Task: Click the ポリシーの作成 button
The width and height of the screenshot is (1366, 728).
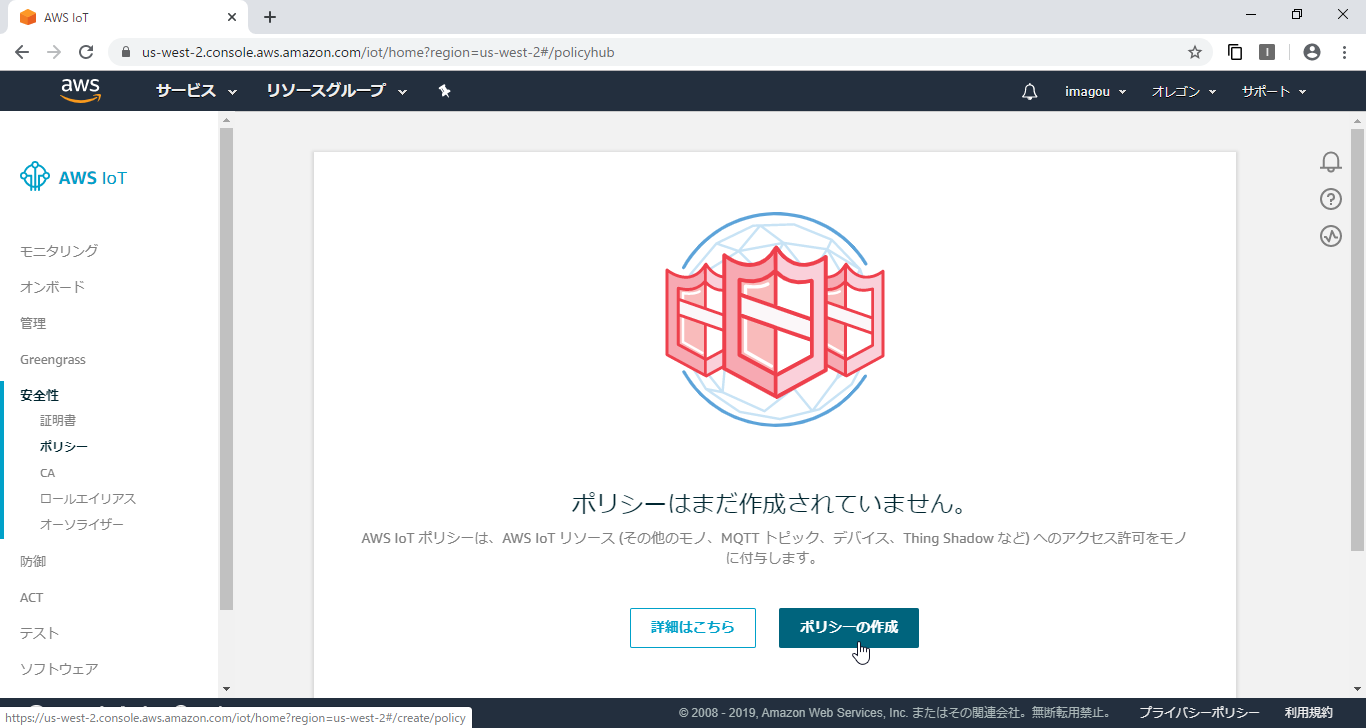Action: tap(849, 627)
